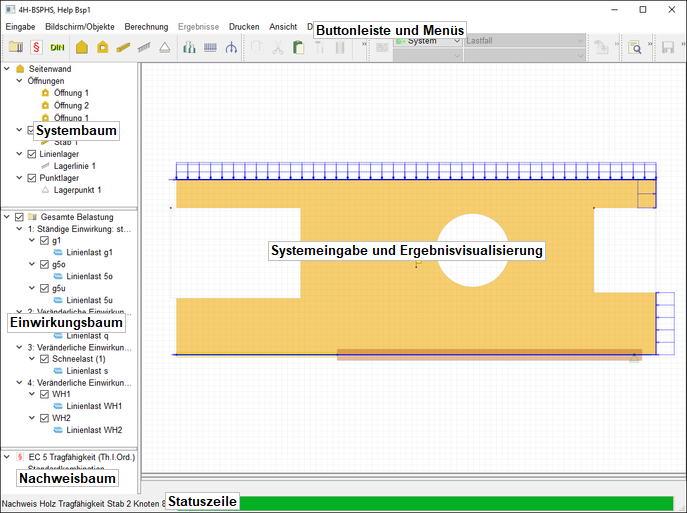Open the Drucken menu
Screen dimensions: 687x513
(244, 27)
